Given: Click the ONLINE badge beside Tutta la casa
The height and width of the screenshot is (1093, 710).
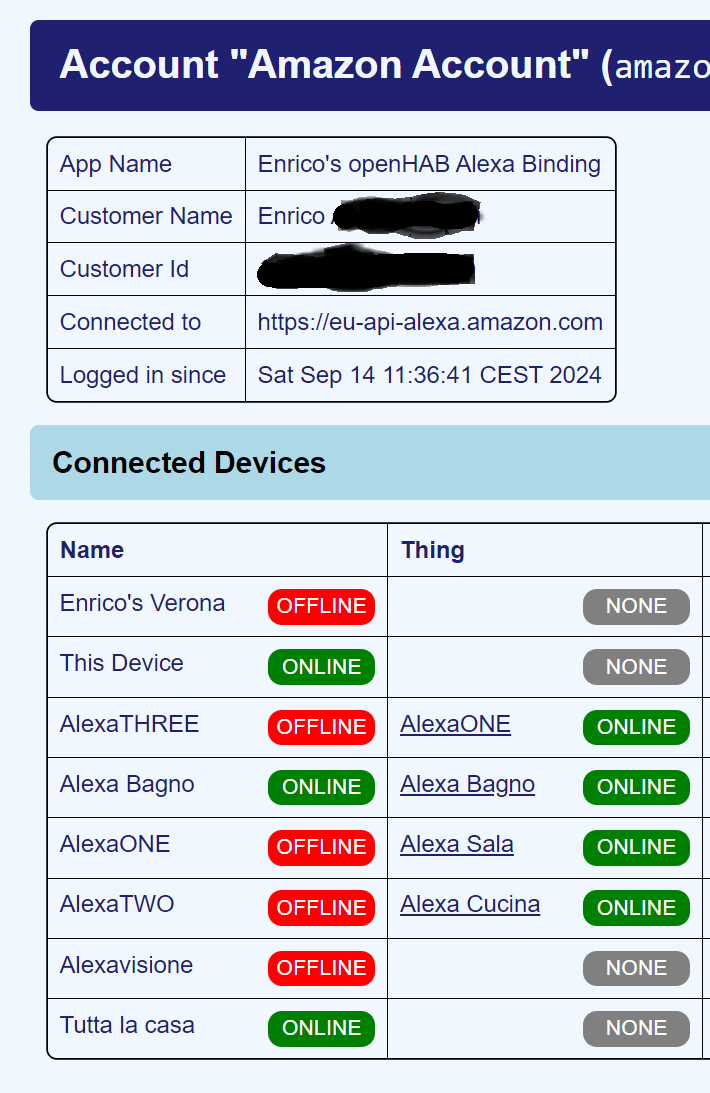Looking at the screenshot, I should coord(321,1028).
